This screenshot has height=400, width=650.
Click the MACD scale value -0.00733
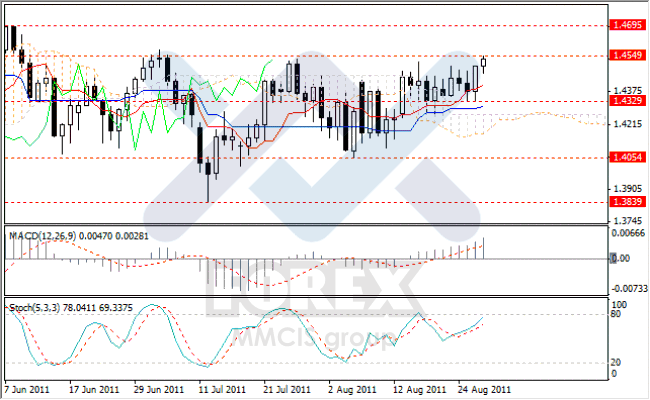pos(629,288)
